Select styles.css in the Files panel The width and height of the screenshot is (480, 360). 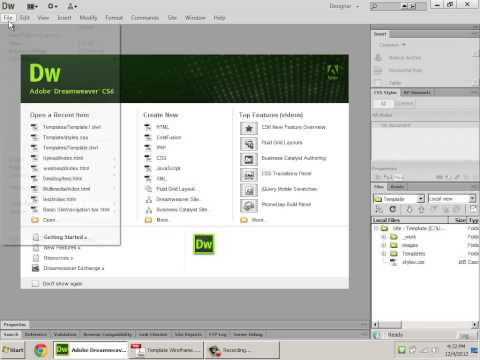coord(413,262)
